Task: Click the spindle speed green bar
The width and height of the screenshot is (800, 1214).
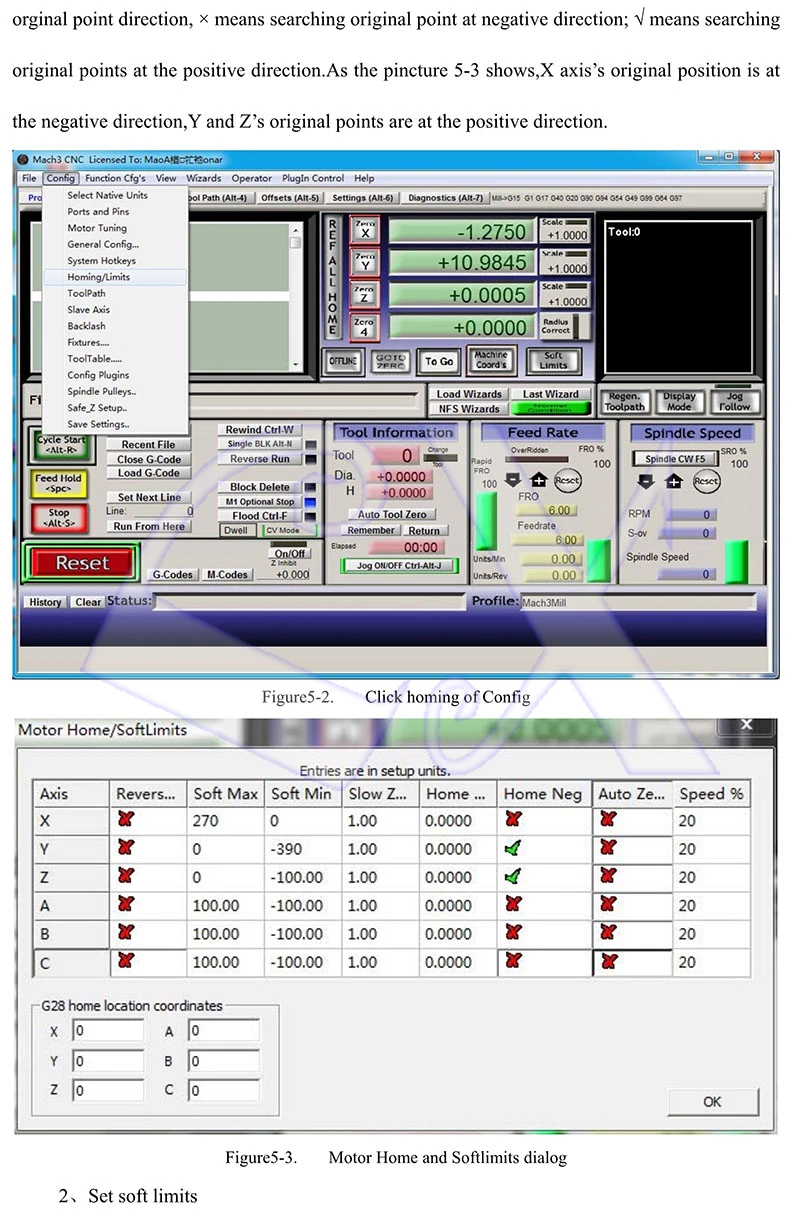Action: click(x=736, y=560)
